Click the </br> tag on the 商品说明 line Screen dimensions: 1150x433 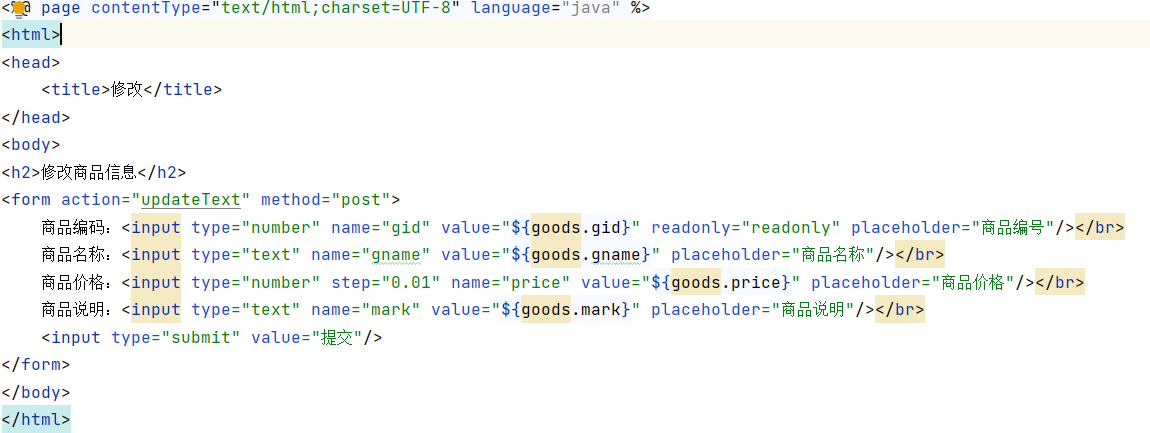(x=900, y=310)
